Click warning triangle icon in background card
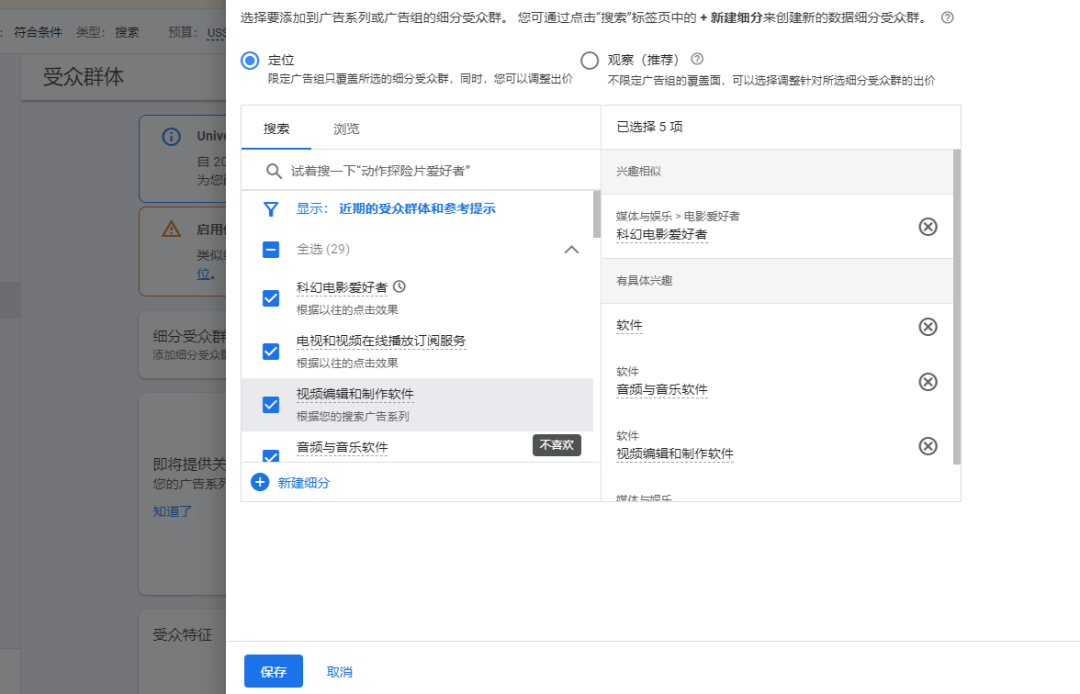The height and width of the screenshot is (694, 1080). [172, 229]
